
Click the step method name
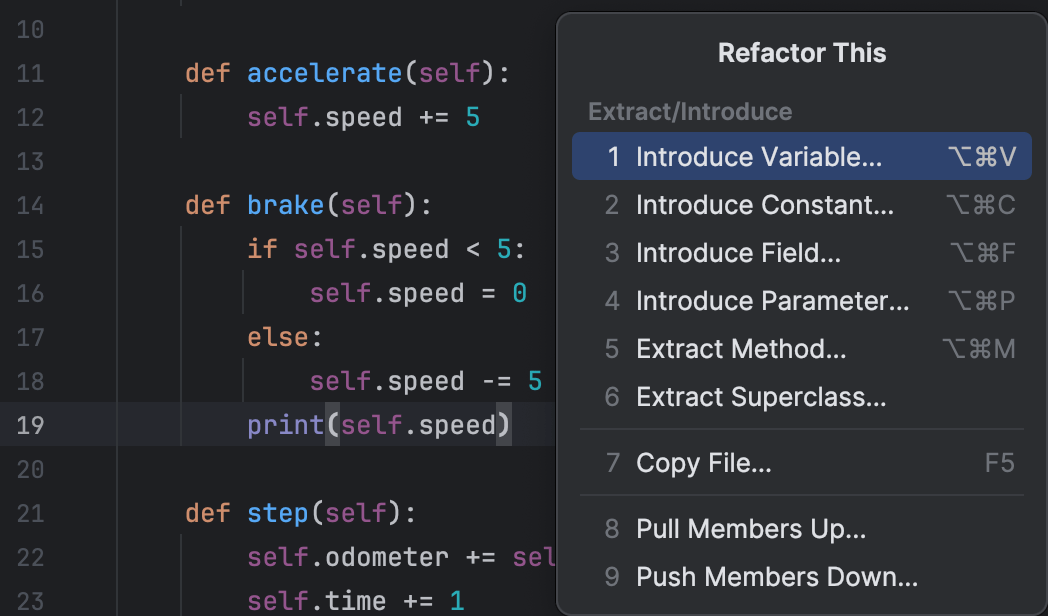pos(278,514)
